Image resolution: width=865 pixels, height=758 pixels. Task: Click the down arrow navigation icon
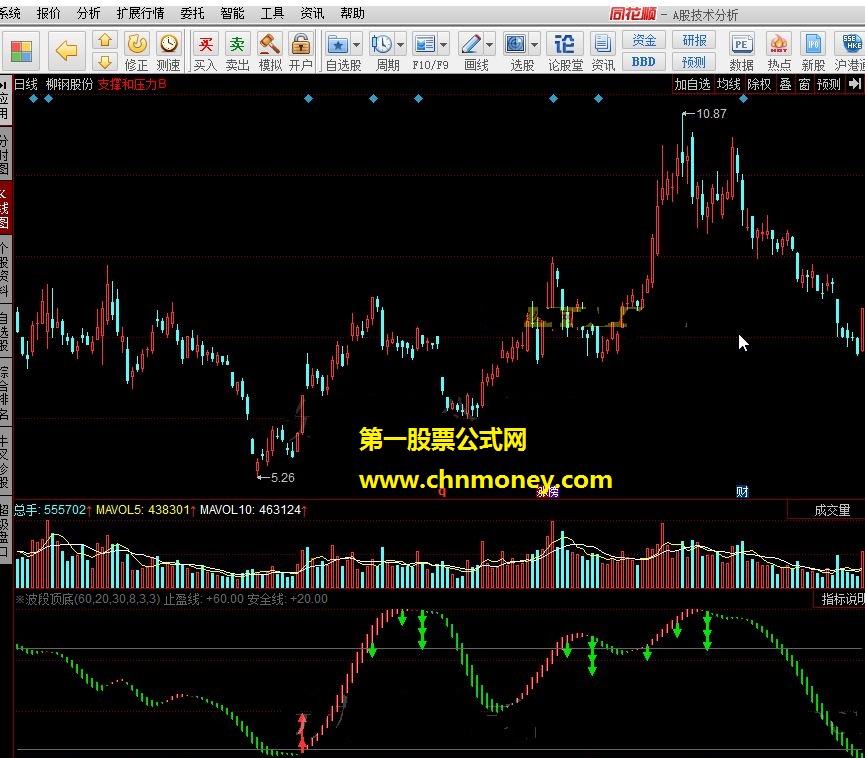[x=105, y=62]
